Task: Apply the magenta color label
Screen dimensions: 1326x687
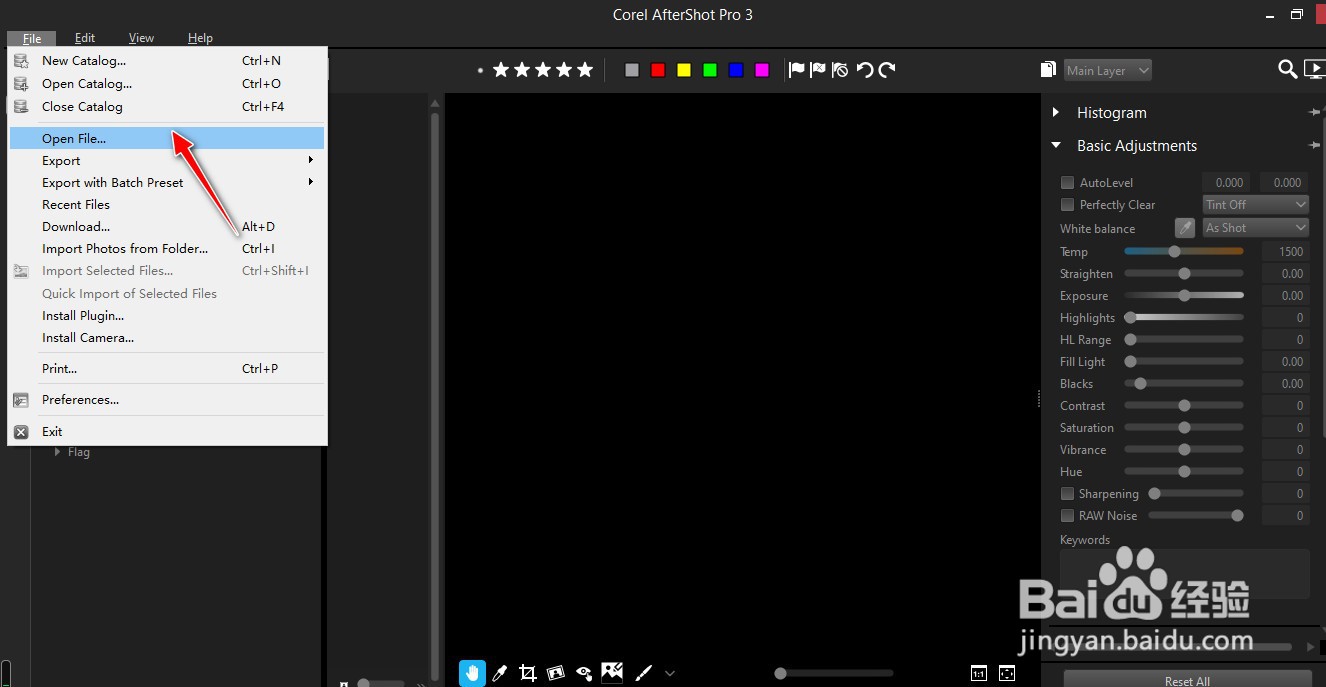Action: [x=762, y=70]
